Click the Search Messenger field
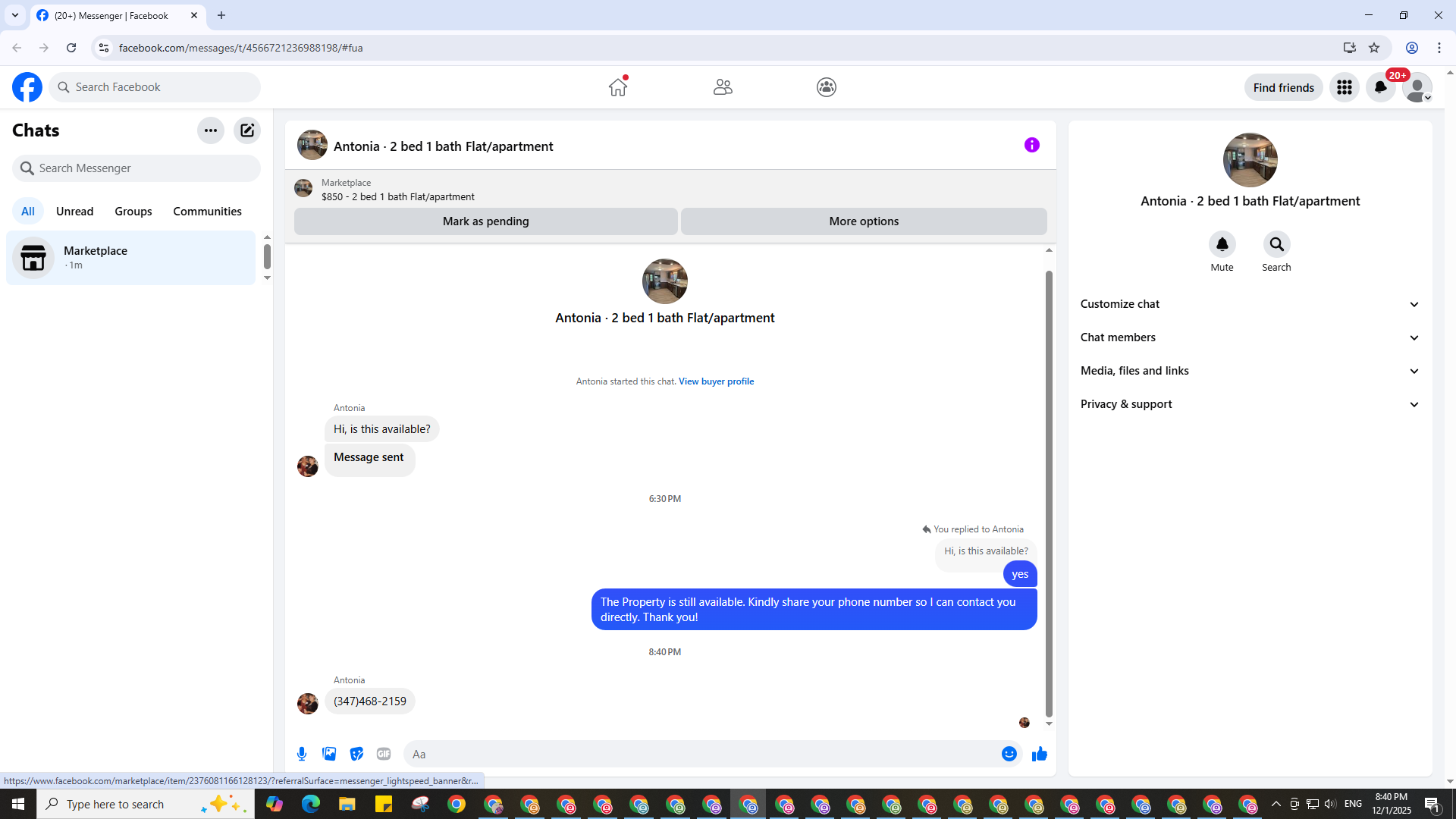This screenshot has height=819, width=1456. coord(136,168)
